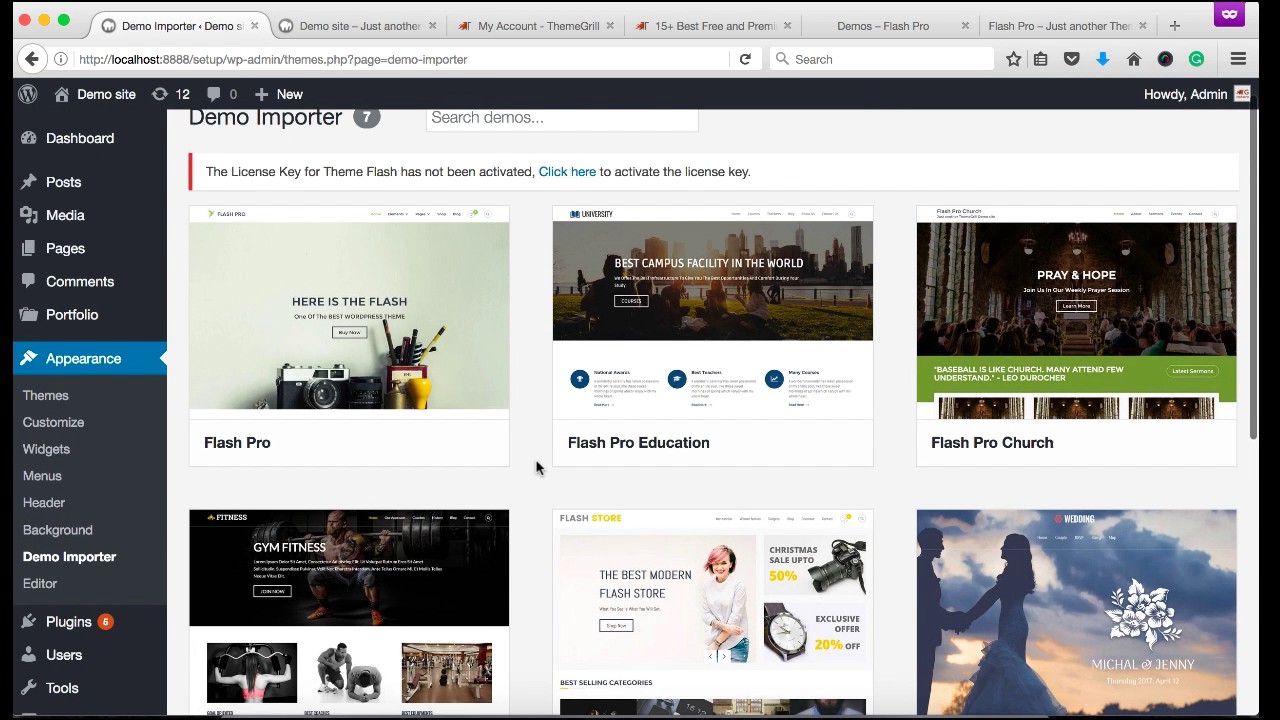Select the Flash Store demo thumbnail
The height and width of the screenshot is (720, 1280).
pos(713,613)
